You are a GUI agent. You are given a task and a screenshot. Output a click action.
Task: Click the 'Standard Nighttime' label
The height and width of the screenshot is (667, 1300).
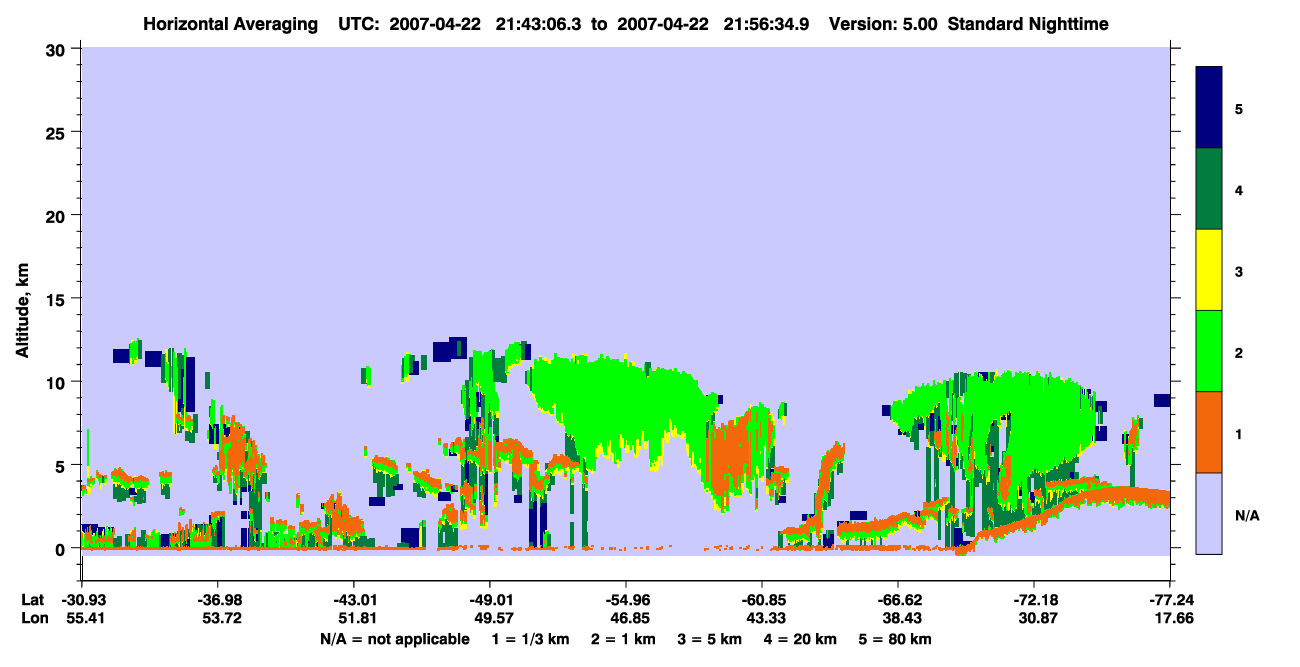pyautogui.click(x=1029, y=23)
